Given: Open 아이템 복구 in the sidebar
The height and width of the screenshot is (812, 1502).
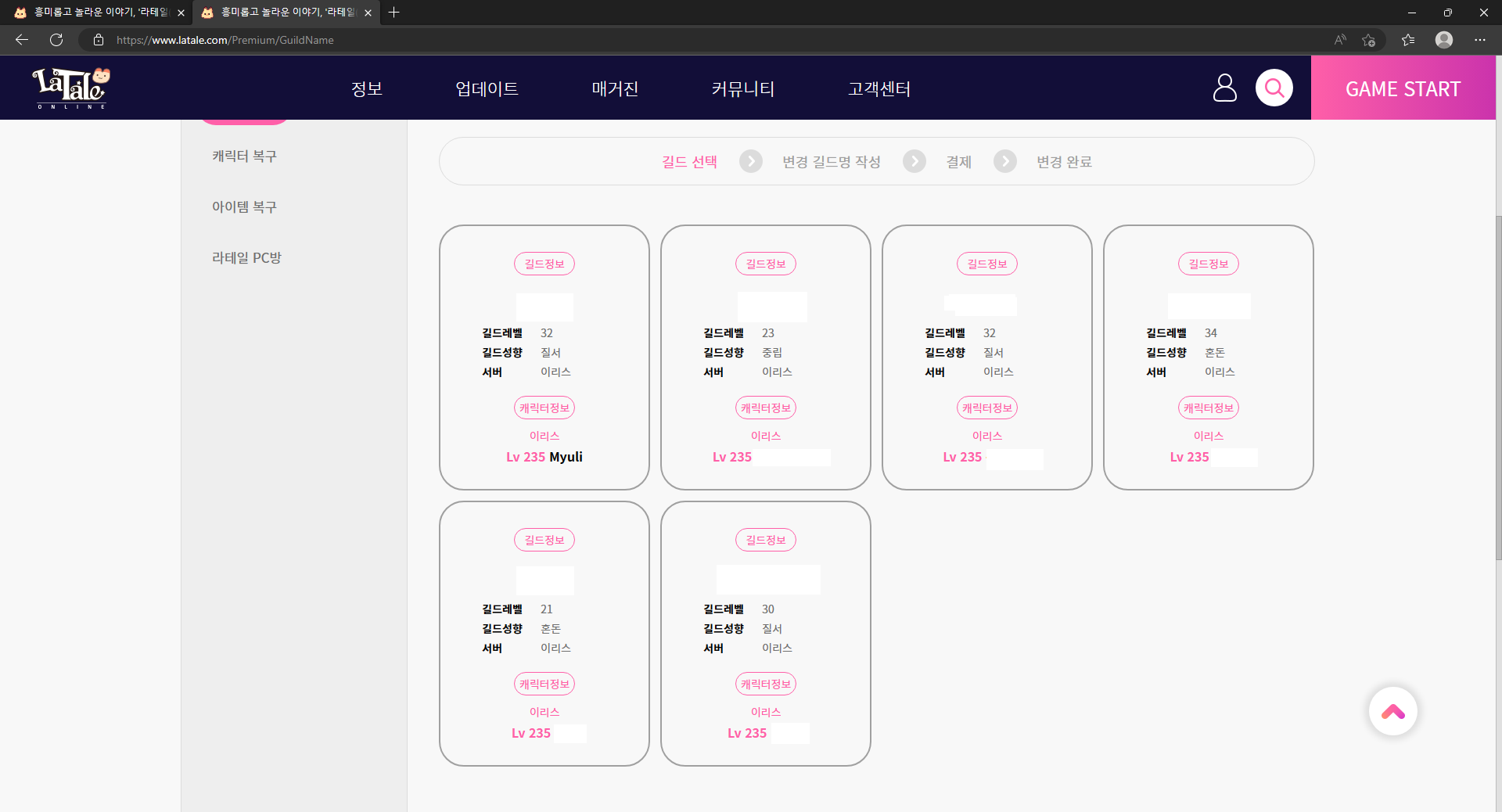Looking at the screenshot, I should (244, 207).
